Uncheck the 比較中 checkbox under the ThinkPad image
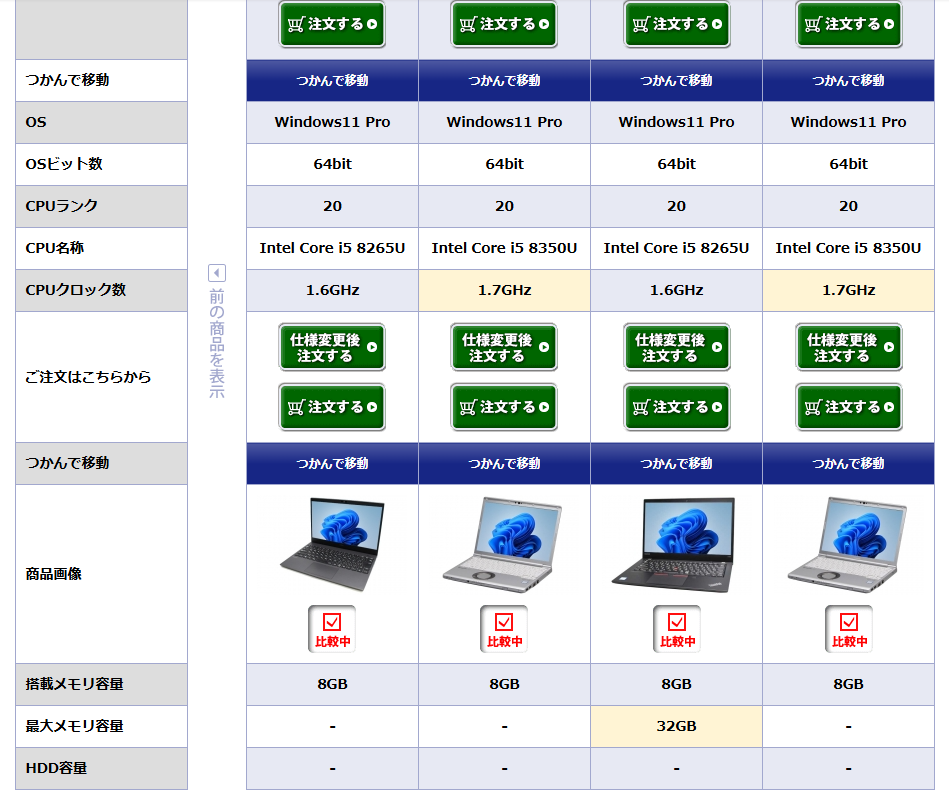Viewport: 949px width, 790px height. coord(676,629)
